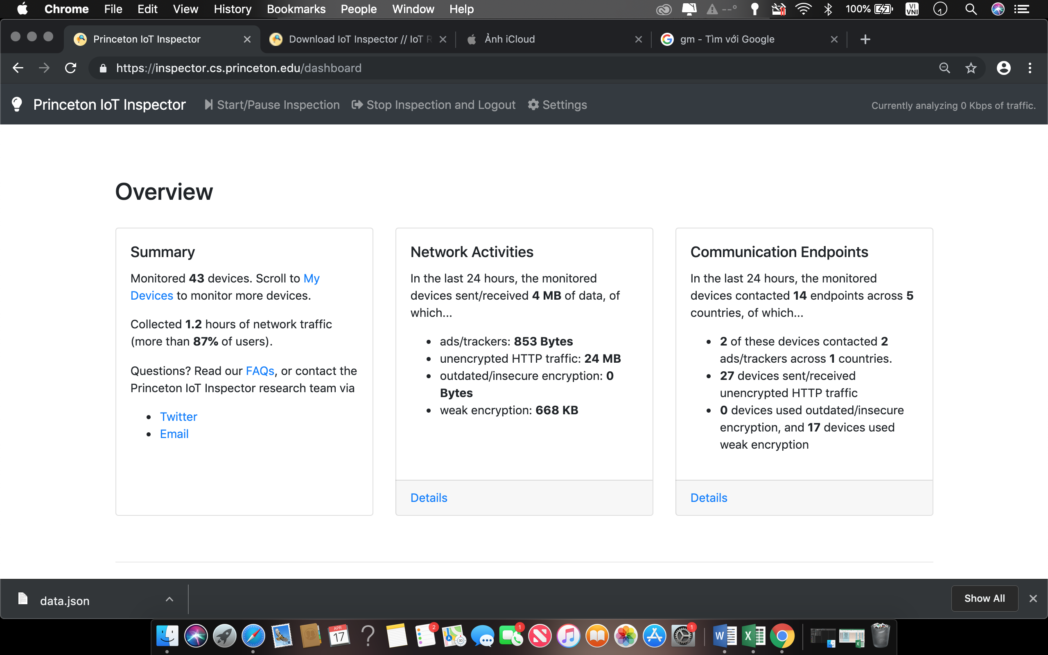This screenshot has height=655, width=1048.
Task: Open the Bookmarks menu
Action: (296, 9)
